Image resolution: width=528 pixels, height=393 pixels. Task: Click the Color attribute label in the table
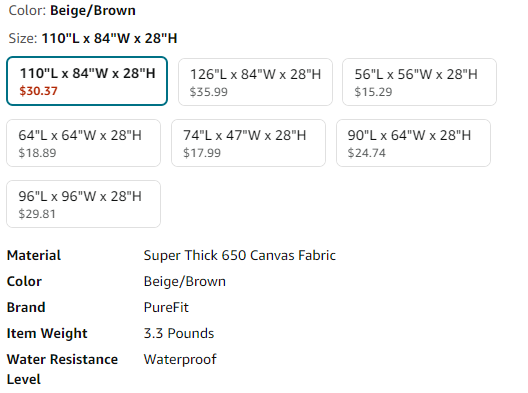24,282
